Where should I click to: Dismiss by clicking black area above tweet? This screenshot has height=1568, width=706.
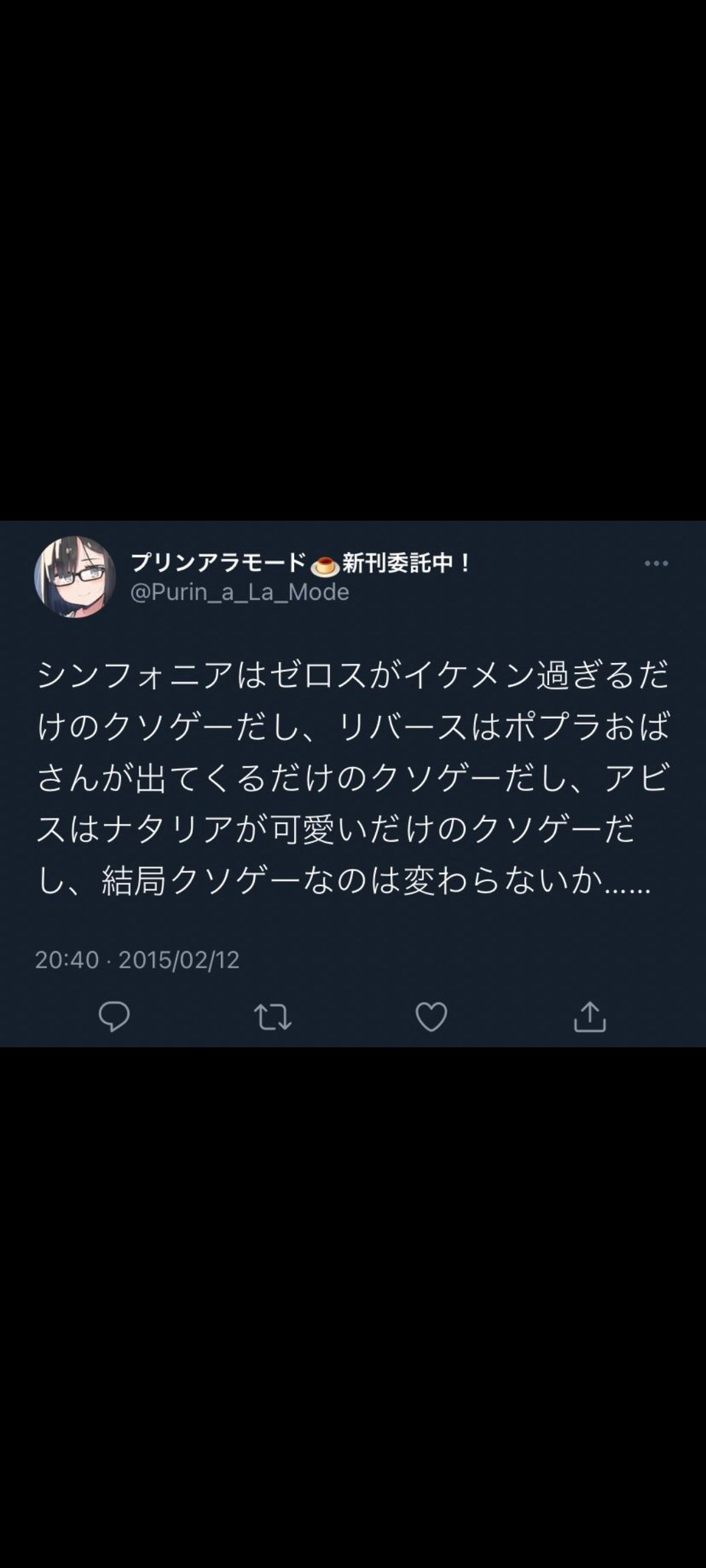click(353, 260)
